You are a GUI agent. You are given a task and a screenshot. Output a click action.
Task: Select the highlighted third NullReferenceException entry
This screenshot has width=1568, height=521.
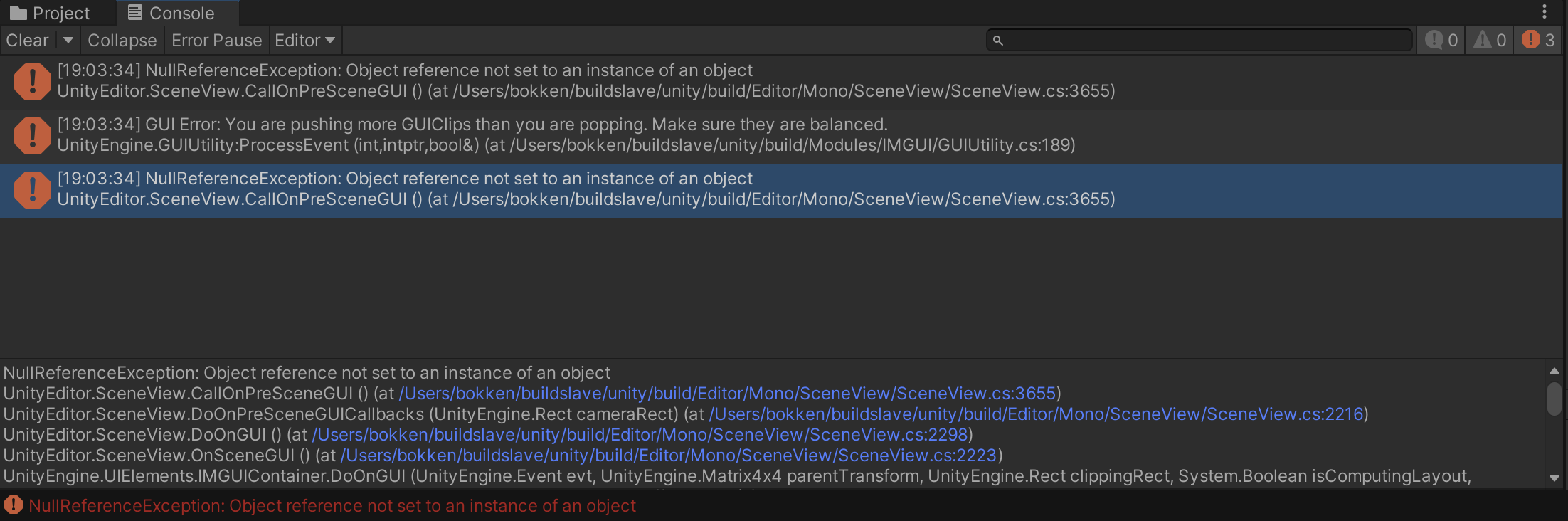point(781,190)
